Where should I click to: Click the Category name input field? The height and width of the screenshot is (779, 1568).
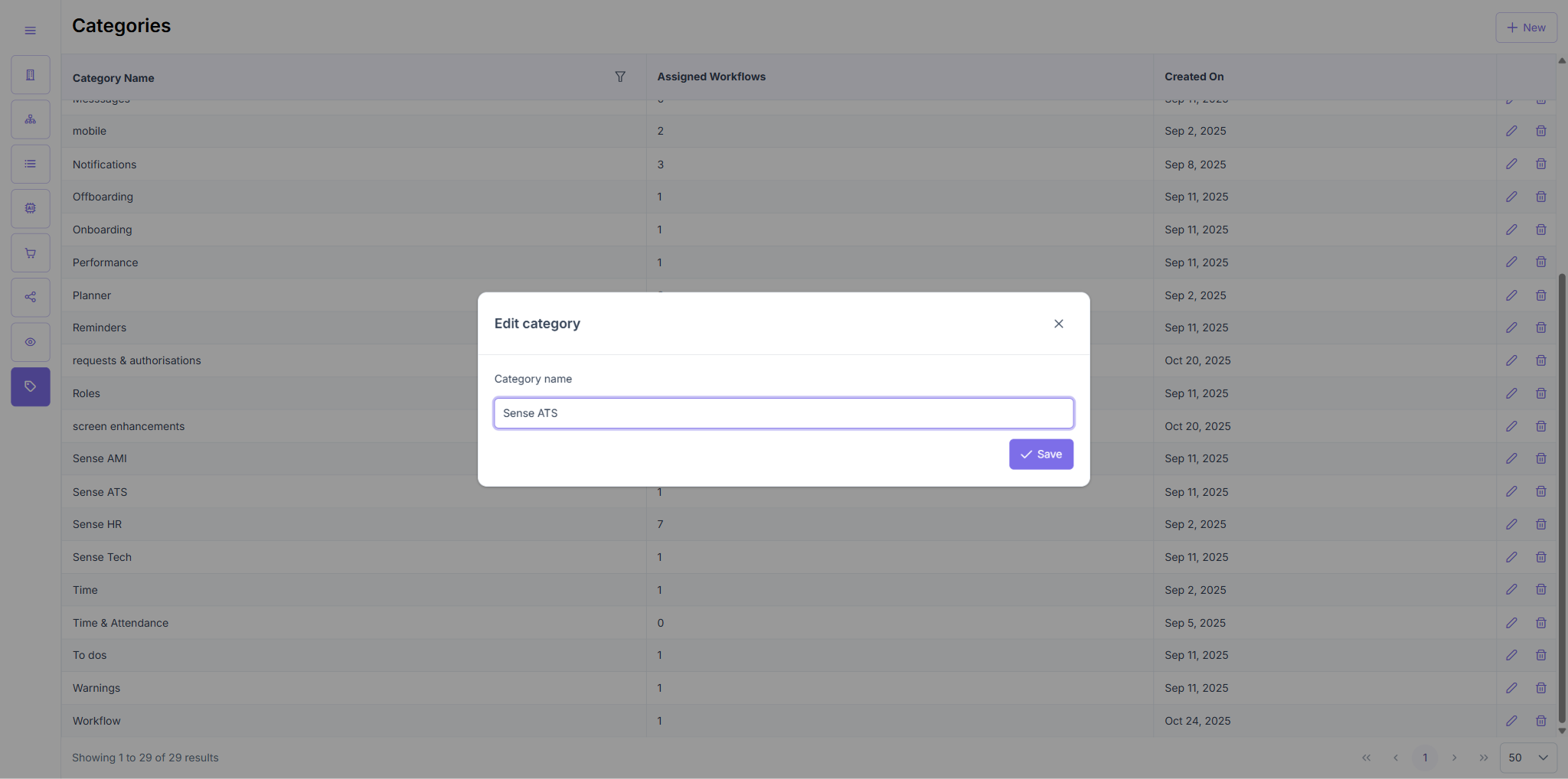(784, 413)
